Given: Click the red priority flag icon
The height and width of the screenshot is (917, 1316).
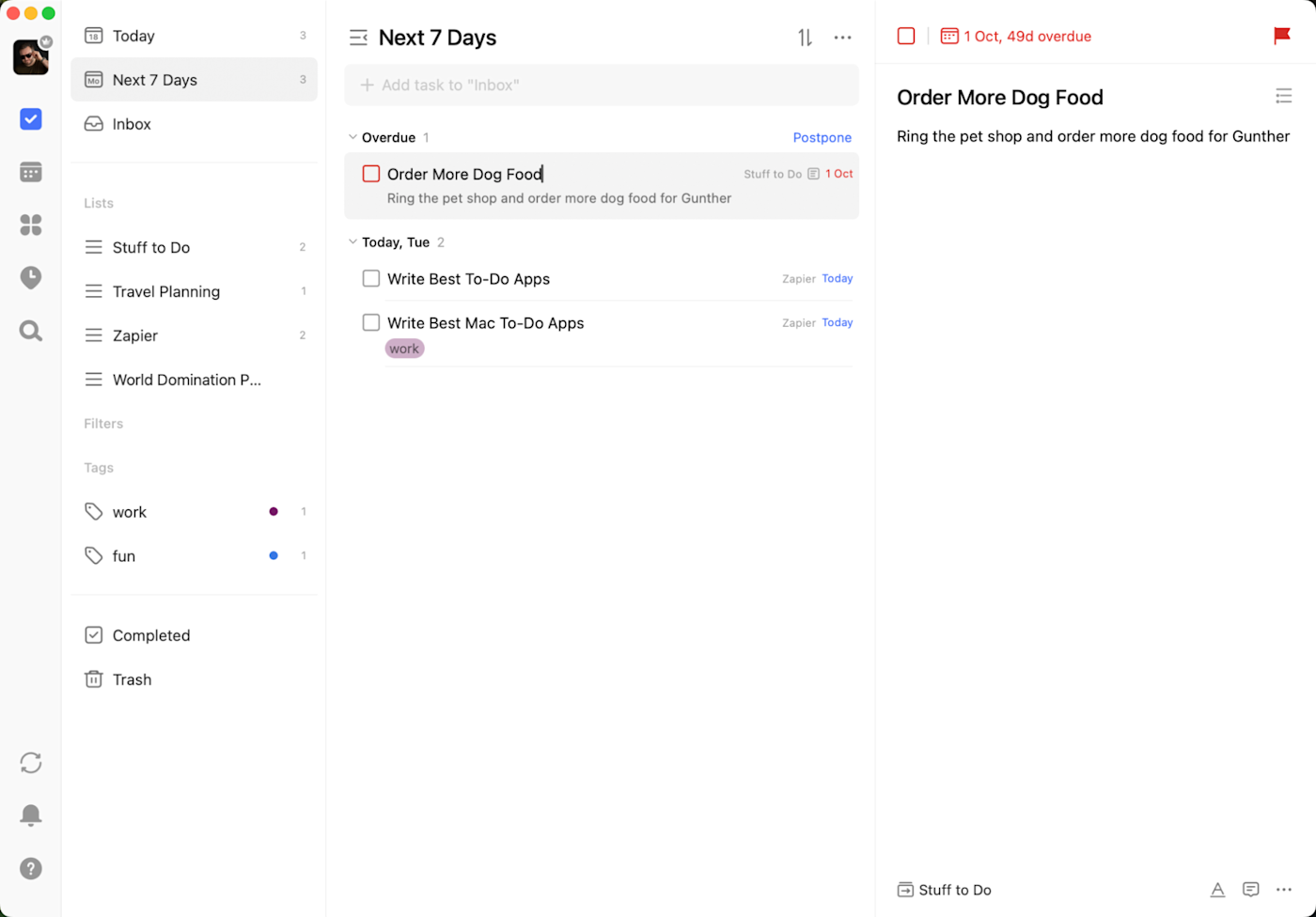Looking at the screenshot, I should (x=1281, y=36).
